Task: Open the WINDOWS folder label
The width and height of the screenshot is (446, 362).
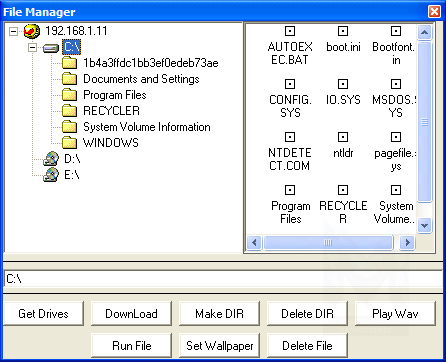Action: coord(111,143)
